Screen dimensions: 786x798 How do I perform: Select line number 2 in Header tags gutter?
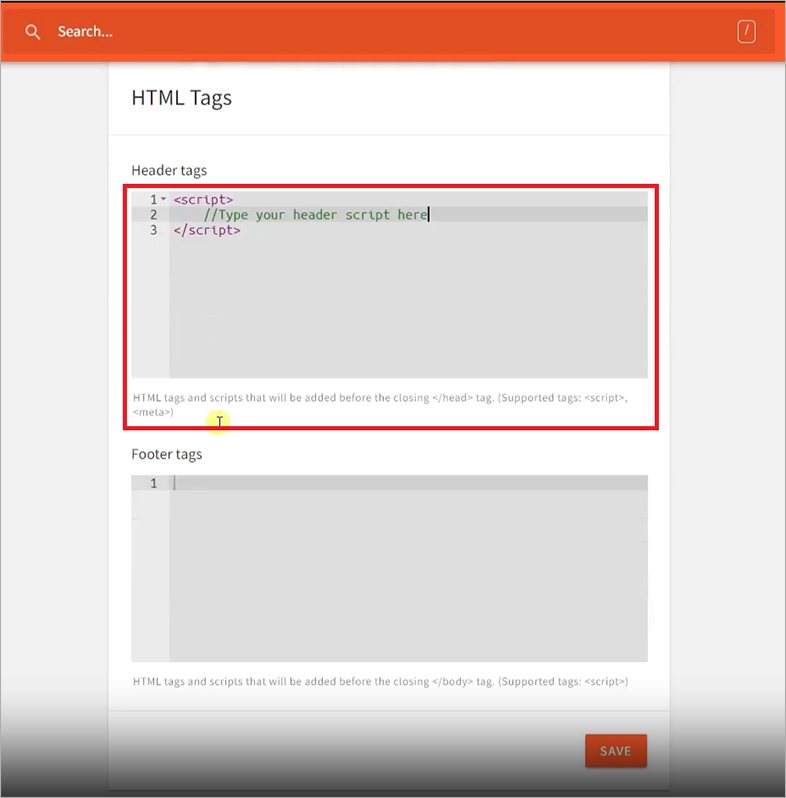(153, 215)
